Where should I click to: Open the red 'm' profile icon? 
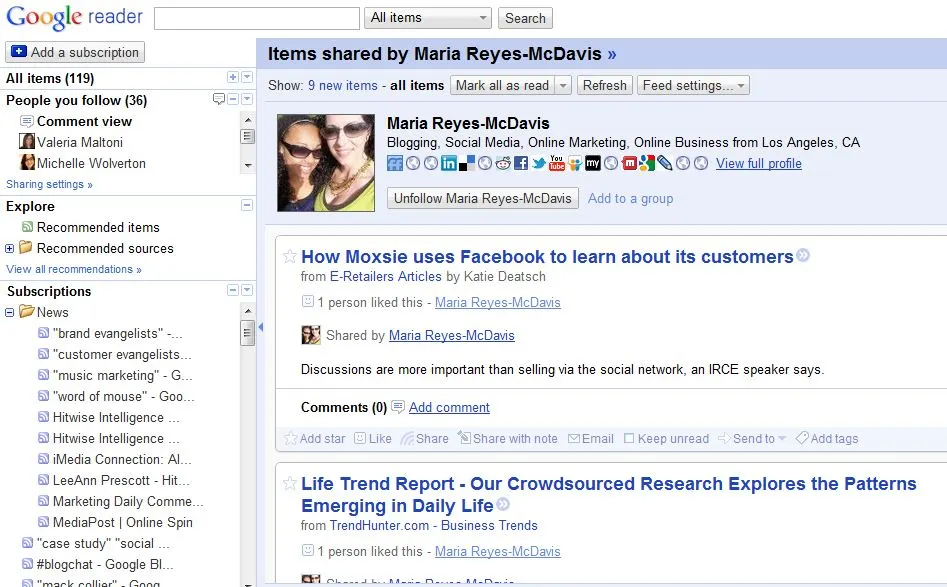tap(629, 163)
